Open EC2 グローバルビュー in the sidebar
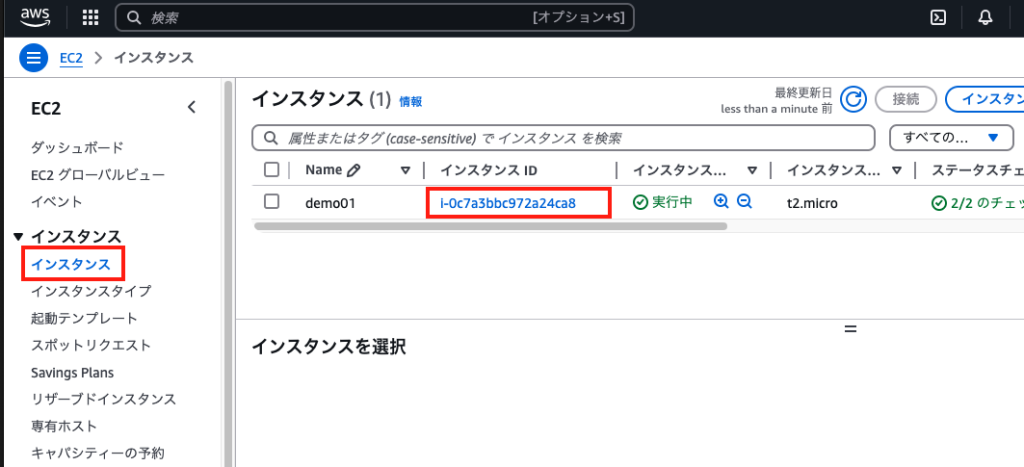Viewport: 1024px width, 467px height. coord(98,175)
